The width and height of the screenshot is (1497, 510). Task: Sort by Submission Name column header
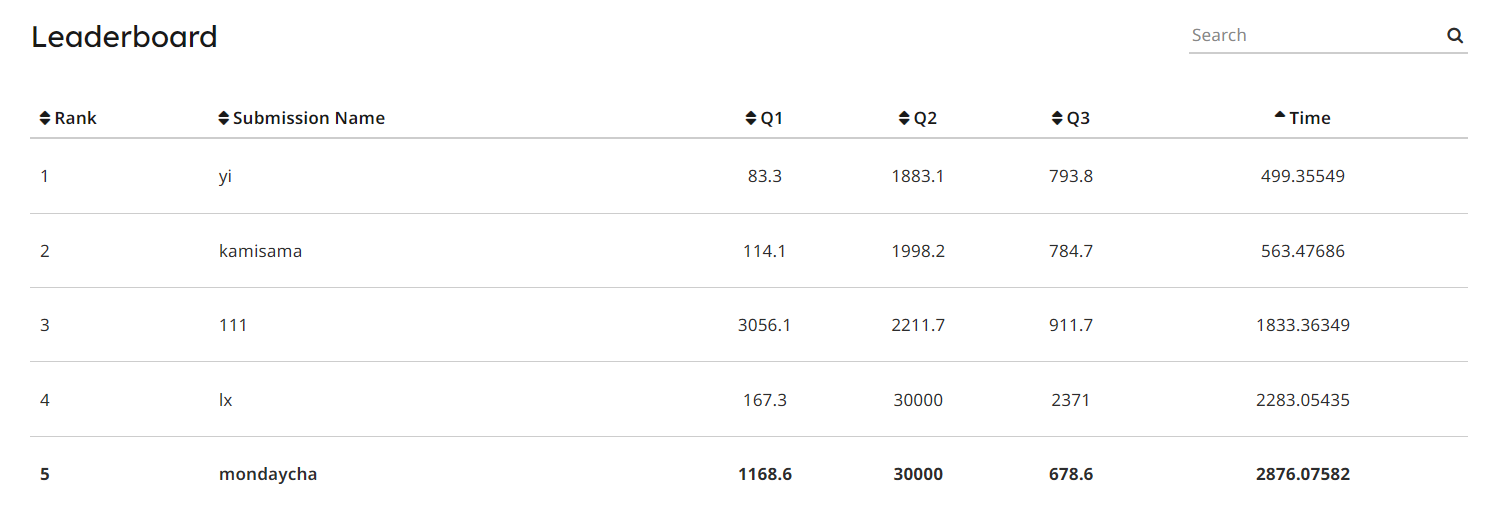click(x=309, y=118)
